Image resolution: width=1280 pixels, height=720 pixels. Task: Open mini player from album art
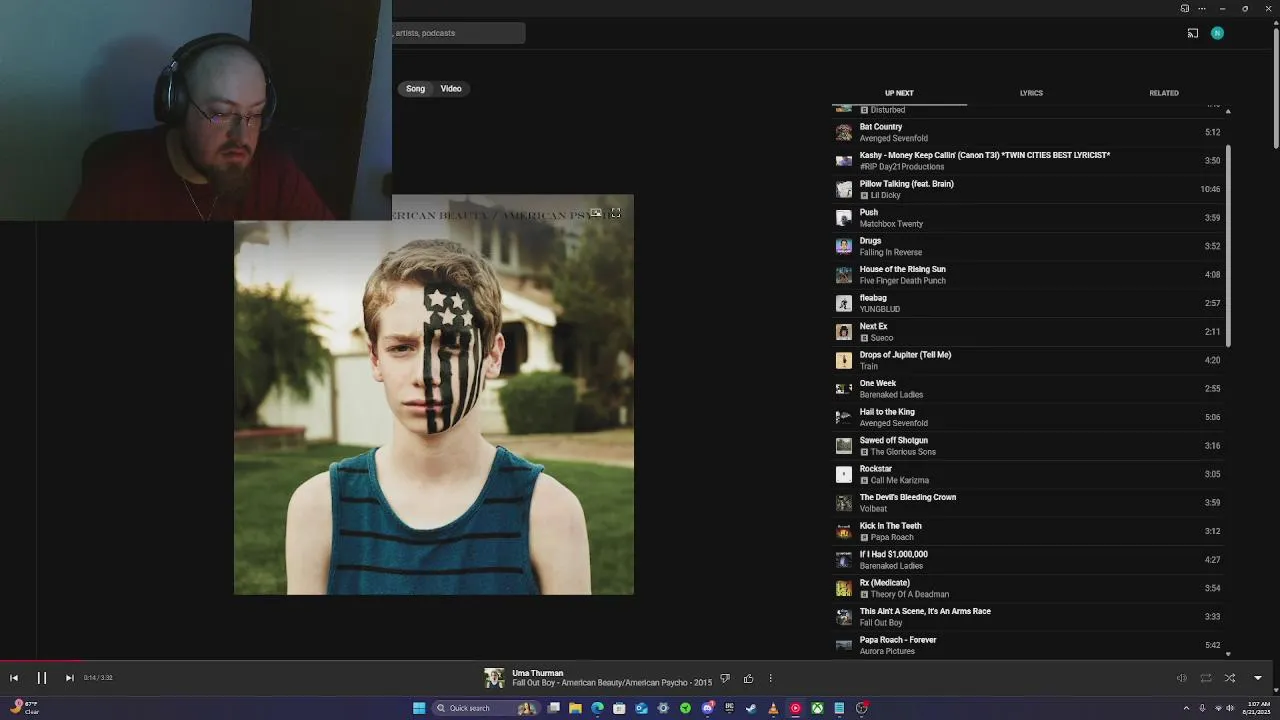coord(596,213)
